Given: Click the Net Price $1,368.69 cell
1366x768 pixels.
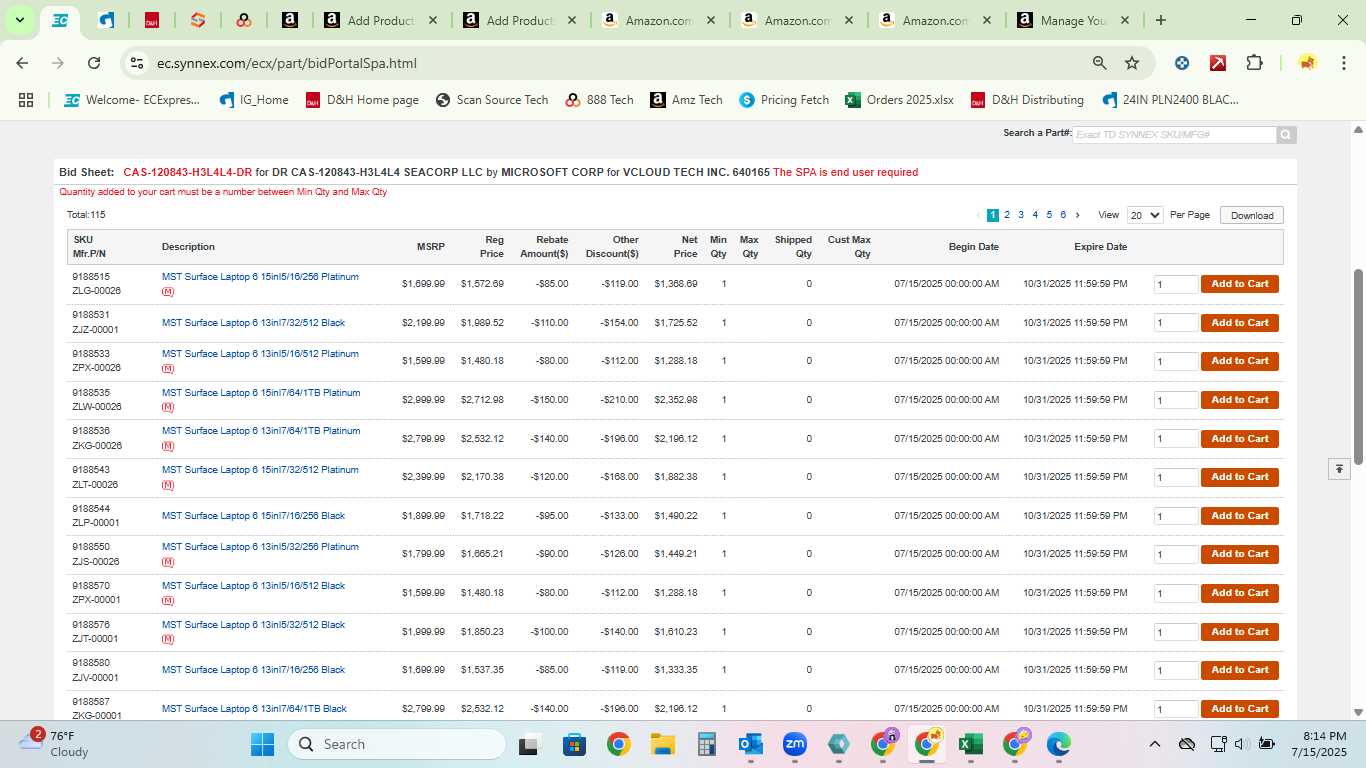Looking at the screenshot, I should (676, 284).
